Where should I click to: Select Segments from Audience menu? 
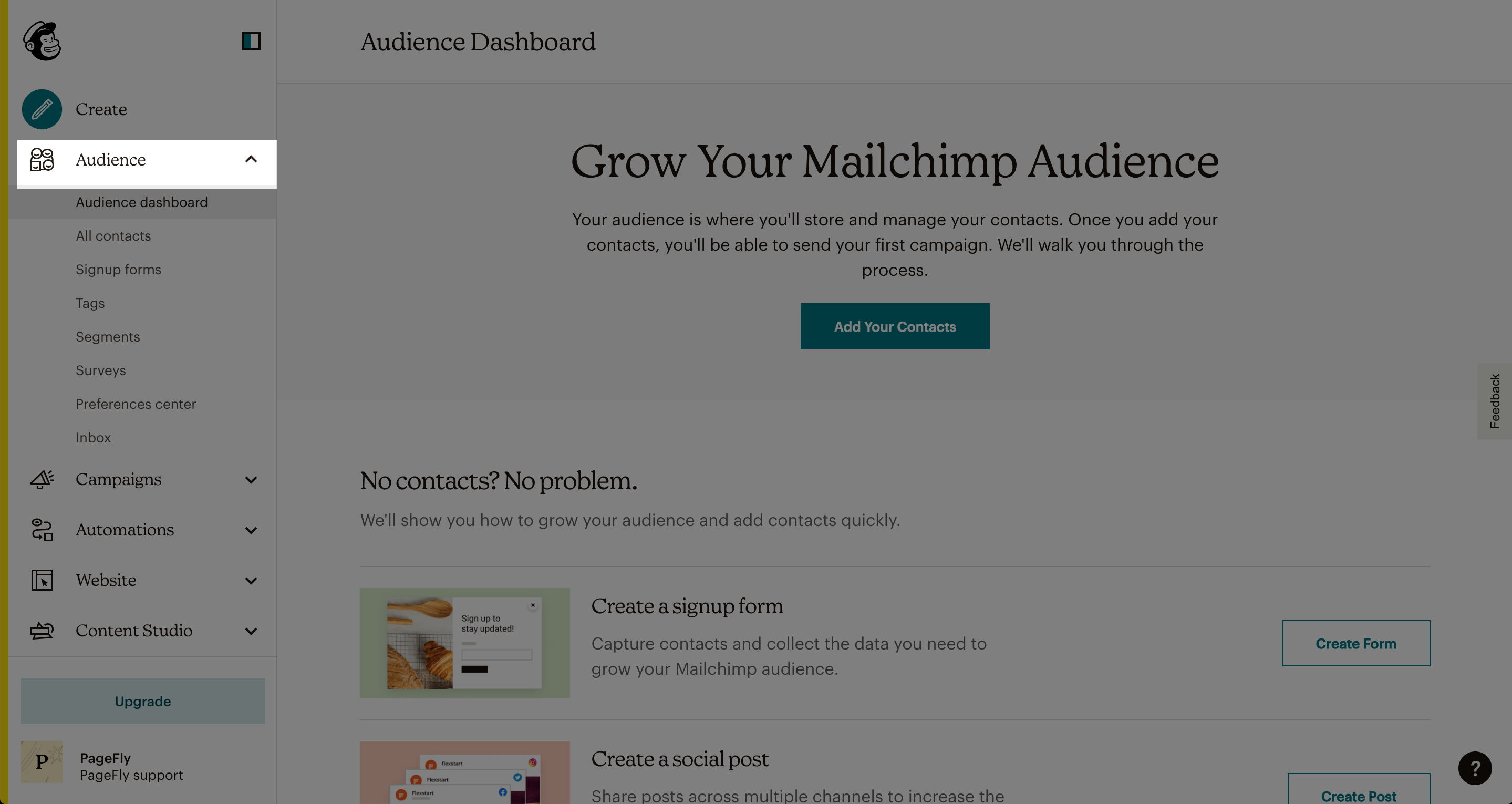pyautogui.click(x=108, y=335)
